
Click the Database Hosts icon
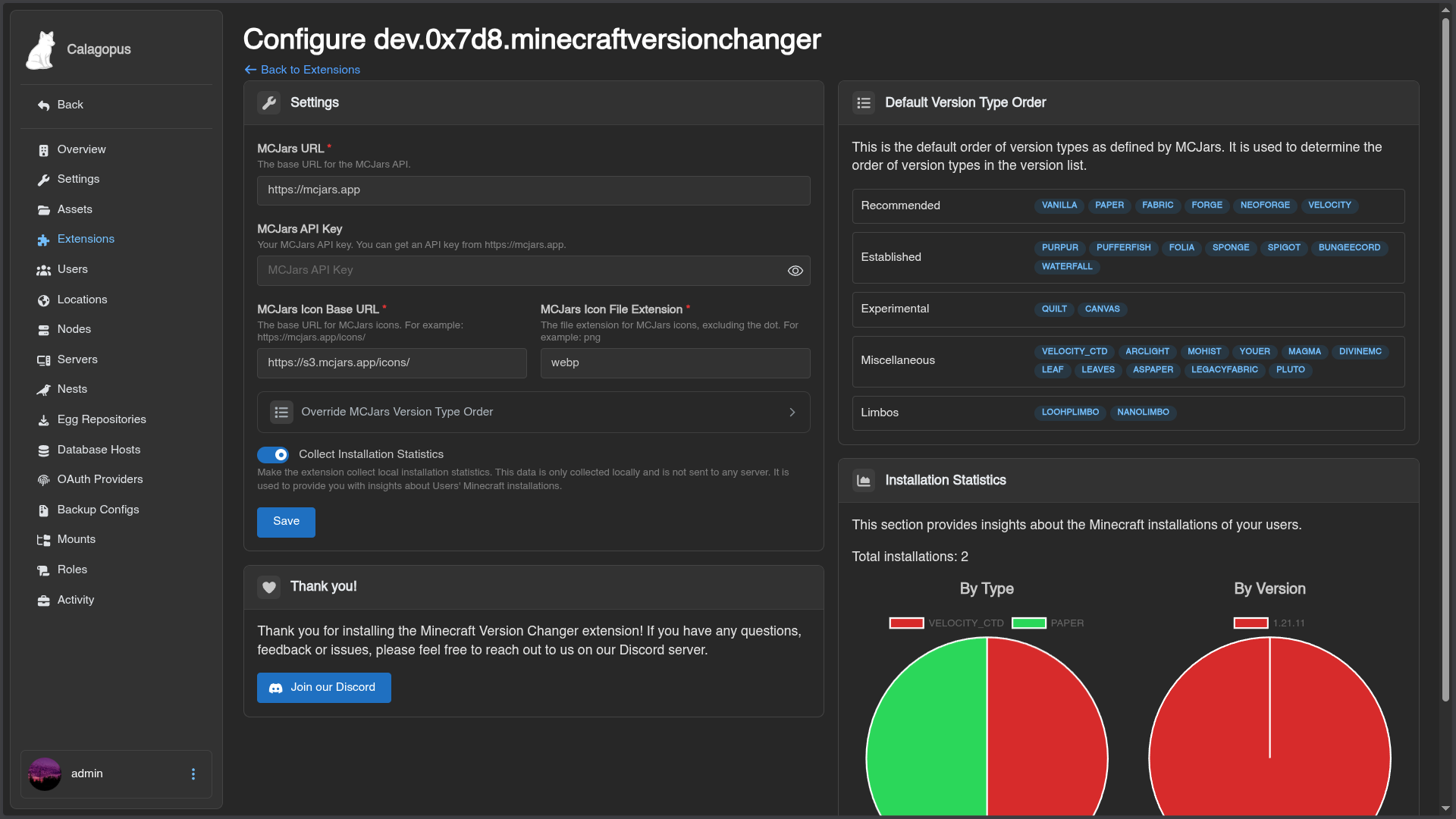coord(43,450)
